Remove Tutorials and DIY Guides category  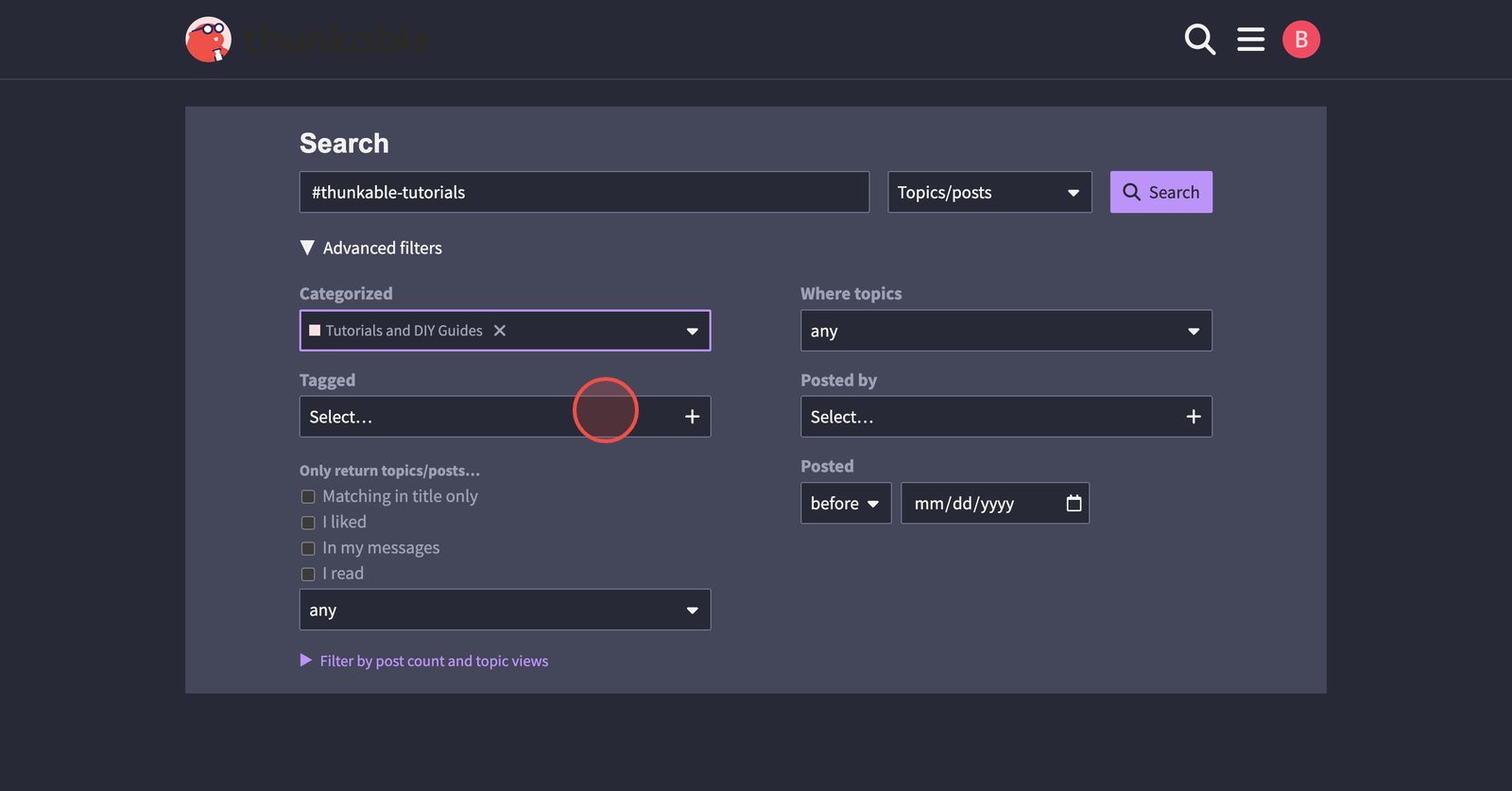[500, 331]
